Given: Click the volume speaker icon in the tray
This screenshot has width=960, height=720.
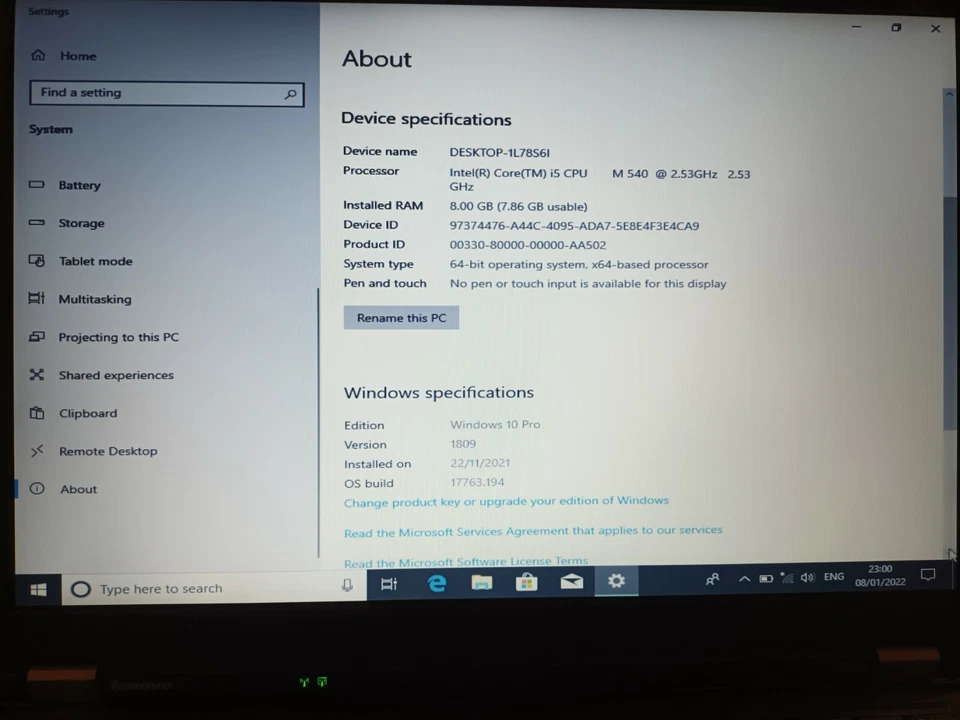Looking at the screenshot, I should click(x=807, y=577).
